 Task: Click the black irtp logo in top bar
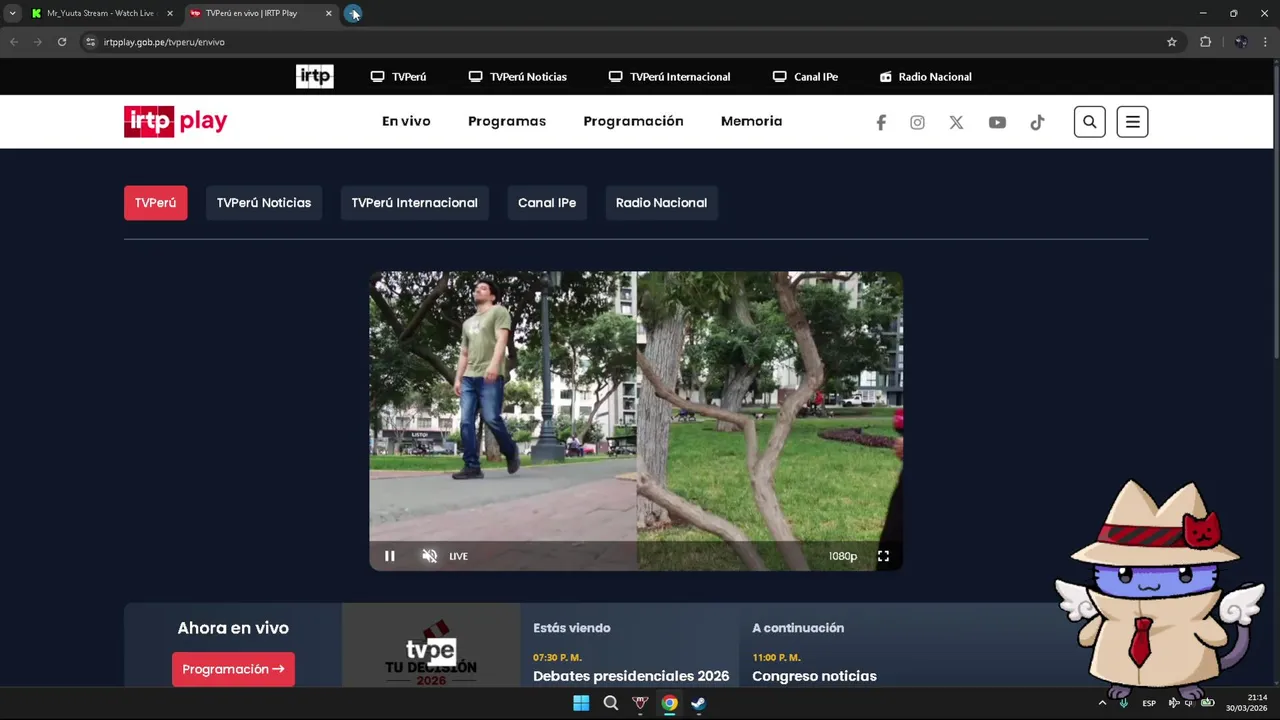(314, 77)
